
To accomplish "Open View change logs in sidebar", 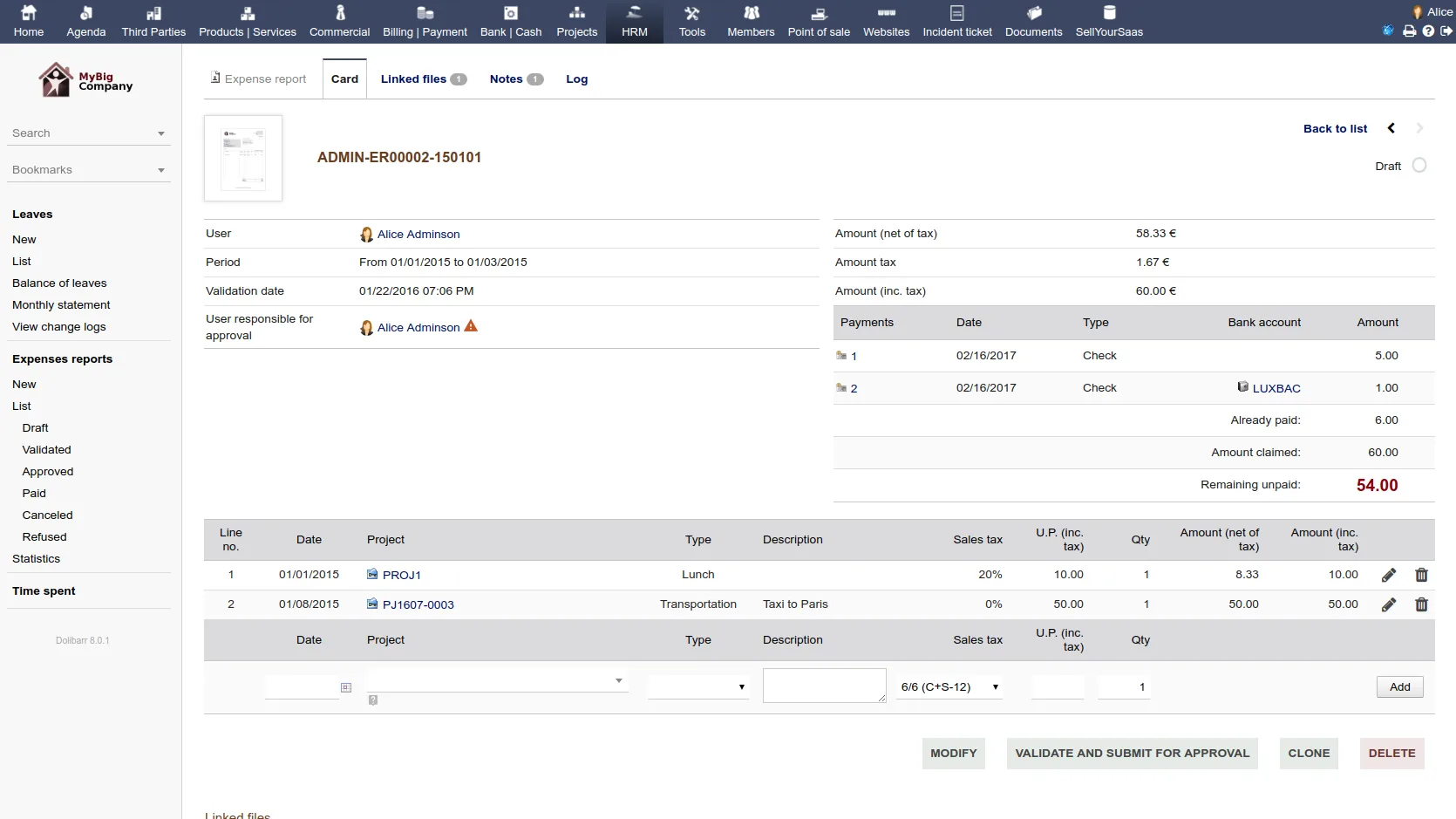I will click(x=58, y=326).
